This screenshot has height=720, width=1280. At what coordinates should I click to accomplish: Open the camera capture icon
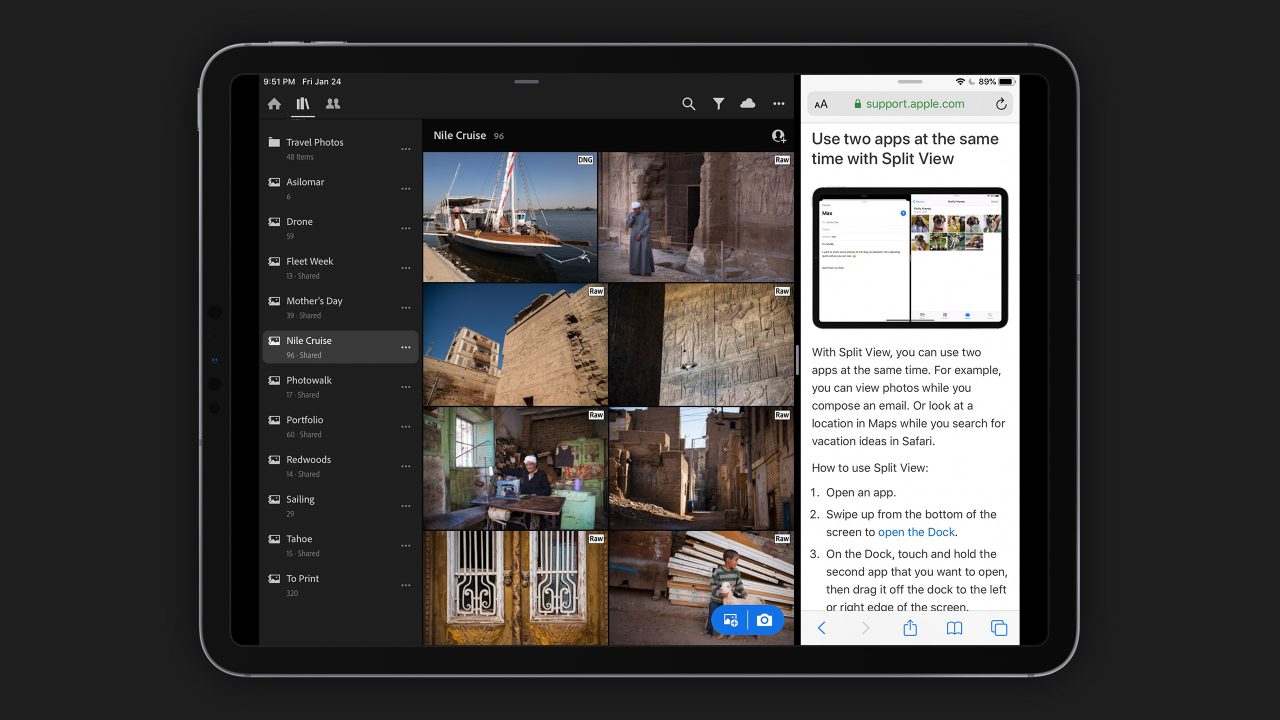click(764, 619)
